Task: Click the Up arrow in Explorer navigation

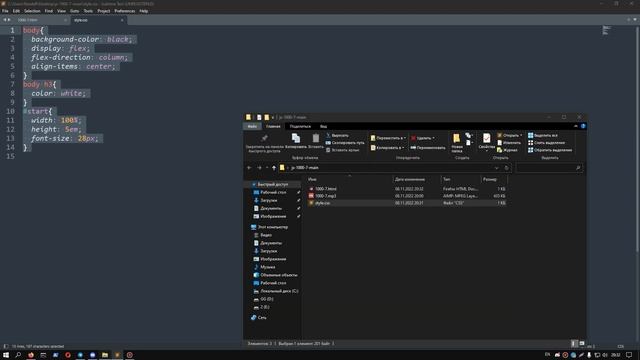Action: tap(274, 168)
